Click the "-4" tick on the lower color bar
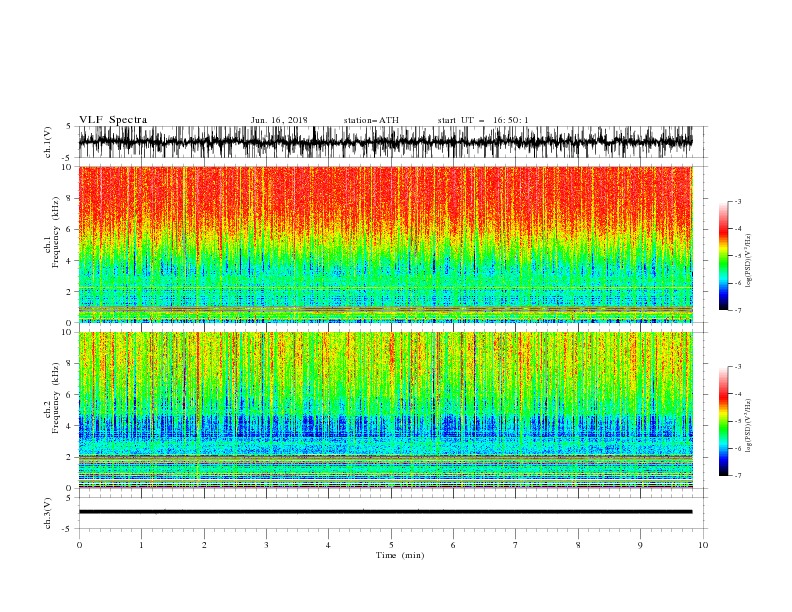Image resolution: width=792 pixels, height=612 pixels. [738, 394]
